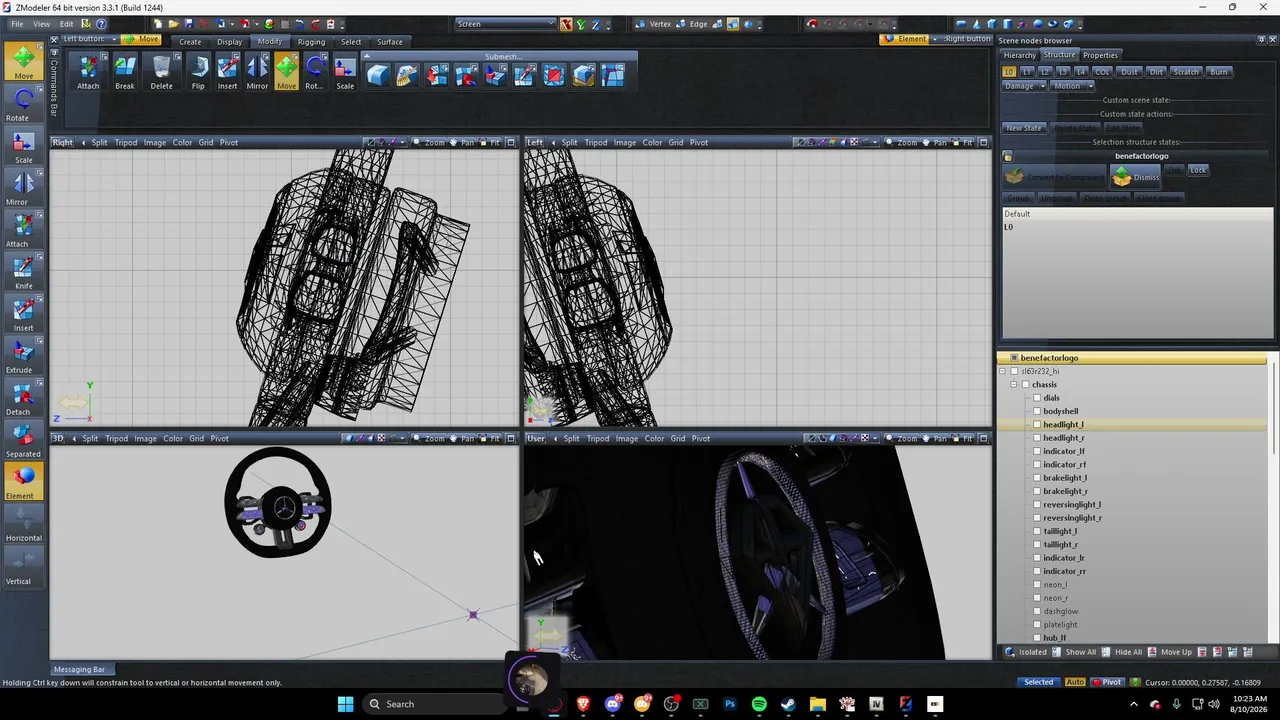The height and width of the screenshot is (720, 1280).
Task: Click the help question mark icon
Action: point(101,24)
